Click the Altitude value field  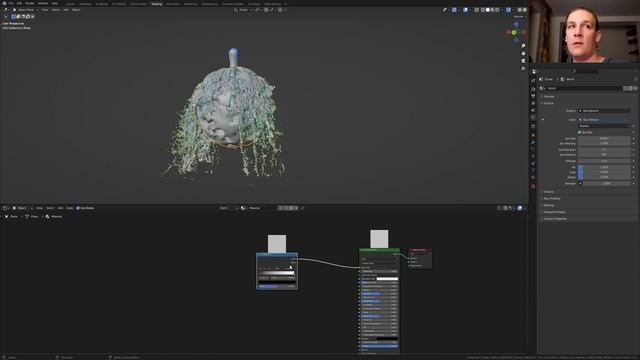604,161
